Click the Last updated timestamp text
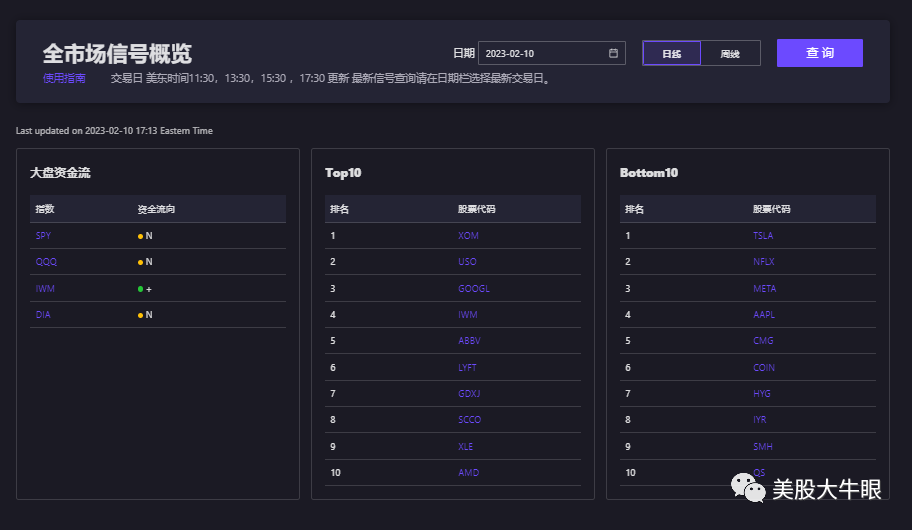This screenshot has width=912, height=530. (x=114, y=131)
